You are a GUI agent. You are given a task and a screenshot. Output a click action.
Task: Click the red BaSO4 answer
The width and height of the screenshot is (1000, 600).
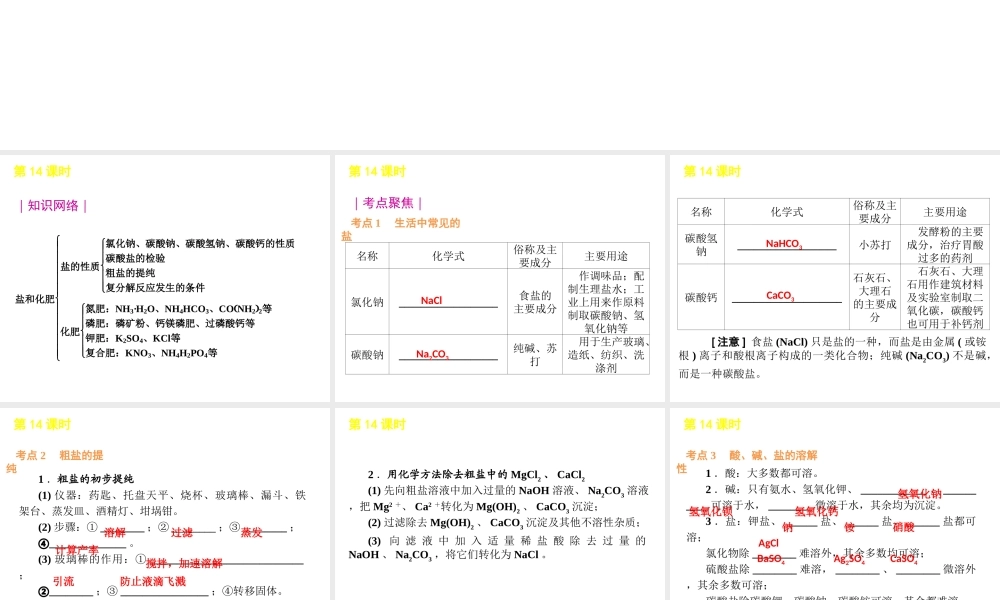pyautogui.click(x=770, y=559)
